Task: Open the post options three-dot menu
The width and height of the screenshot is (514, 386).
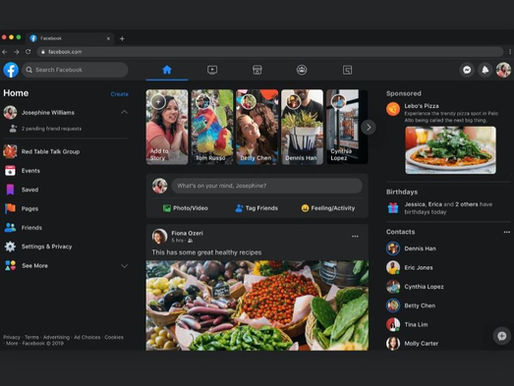Action: (x=355, y=236)
